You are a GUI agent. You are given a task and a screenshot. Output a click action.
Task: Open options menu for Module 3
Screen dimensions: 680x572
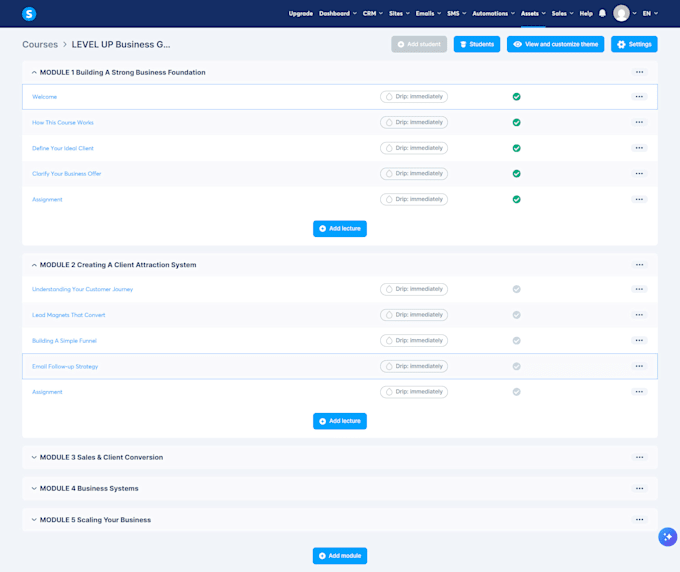click(x=639, y=457)
